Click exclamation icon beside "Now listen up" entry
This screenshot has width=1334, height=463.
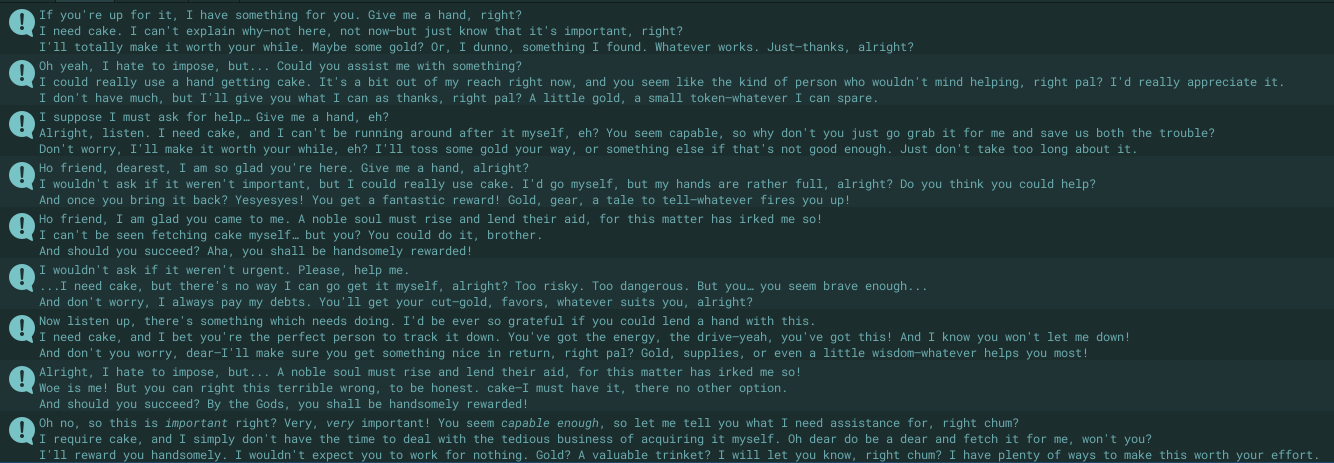click(21, 328)
